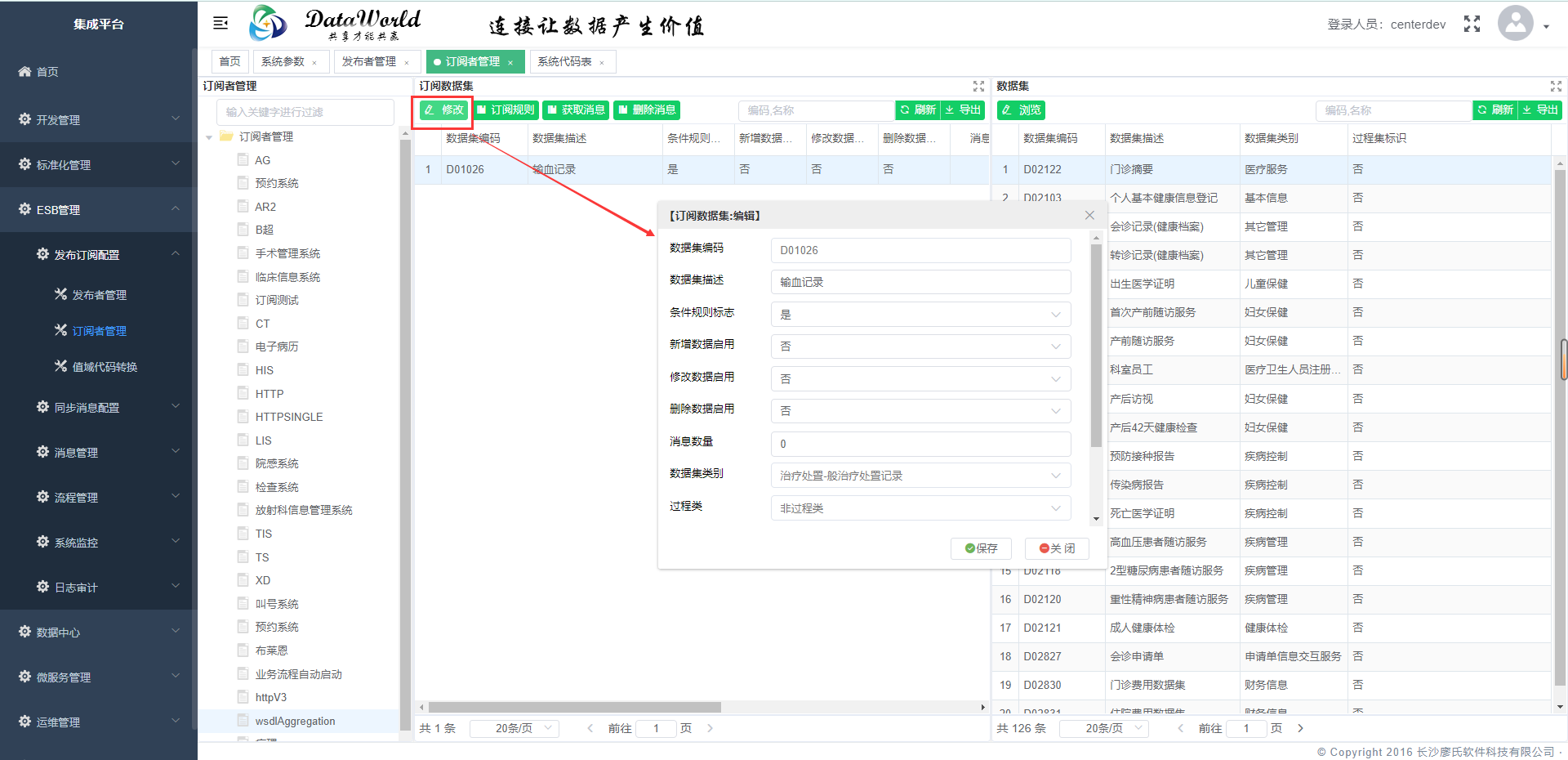The image size is (1568, 760).
Task: Click the 消息数量 input field
Action: tap(920, 444)
